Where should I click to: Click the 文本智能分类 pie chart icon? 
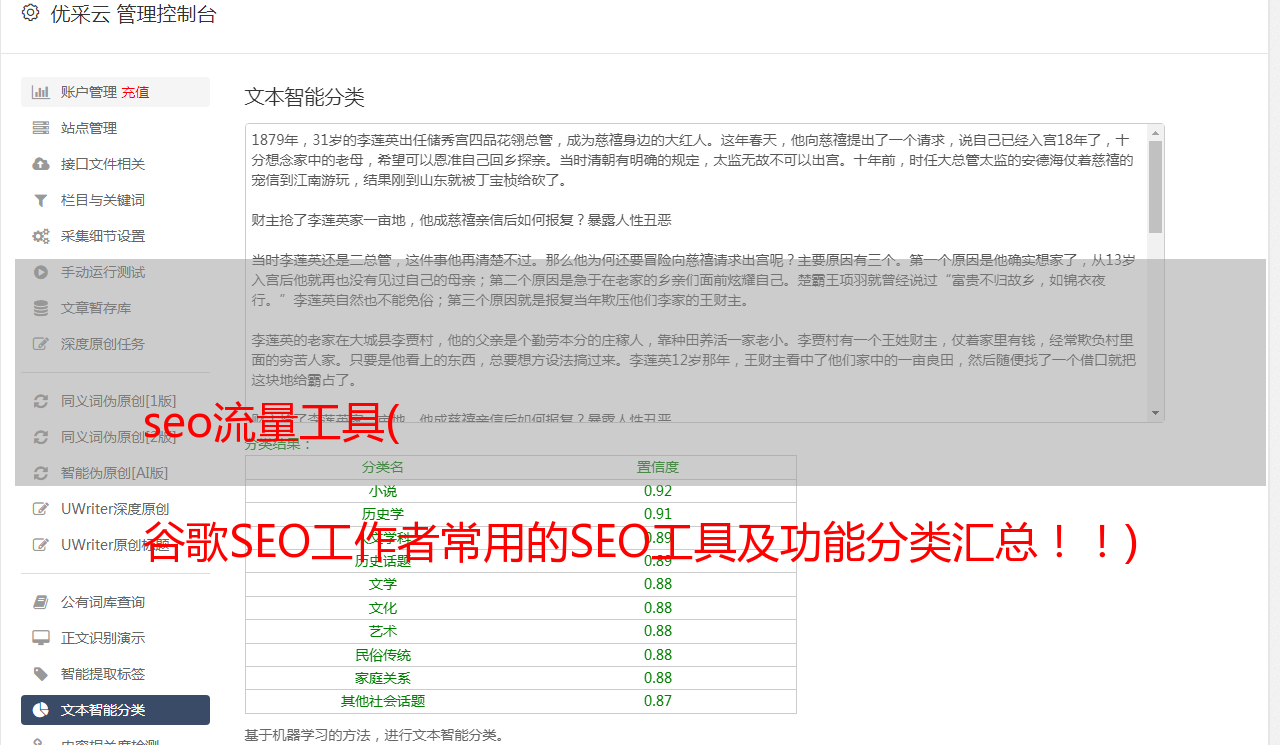click(41, 710)
